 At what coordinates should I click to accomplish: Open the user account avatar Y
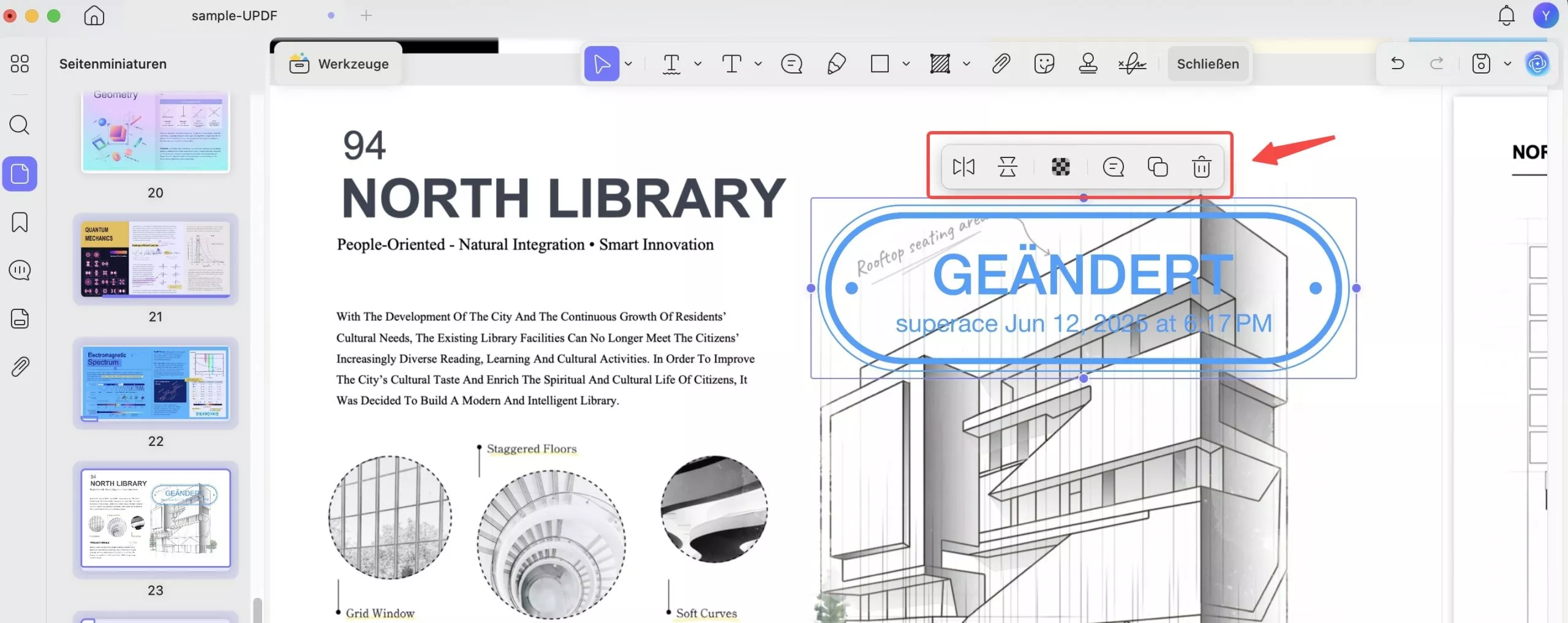(1545, 15)
